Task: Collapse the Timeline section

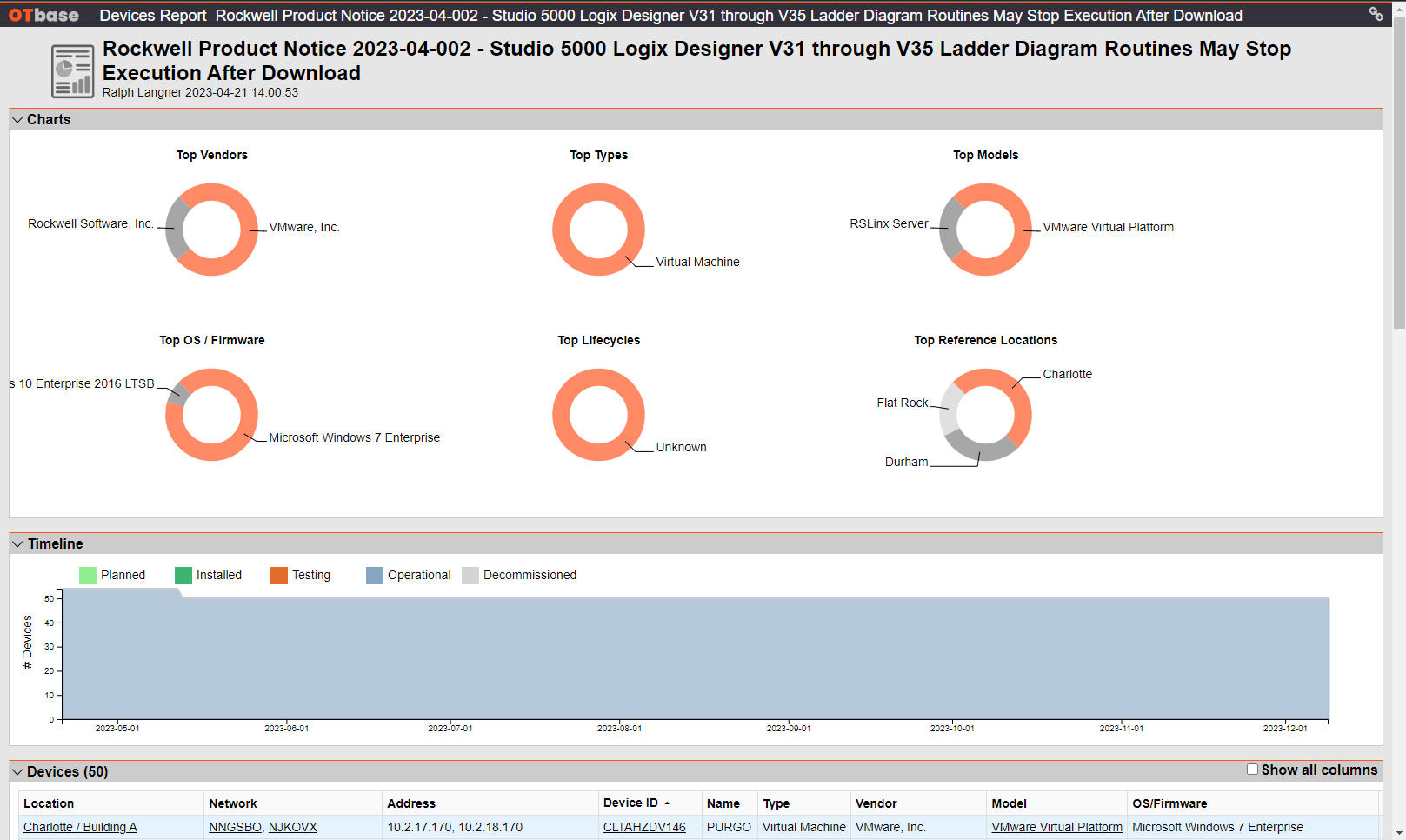Action: [17, 544]
